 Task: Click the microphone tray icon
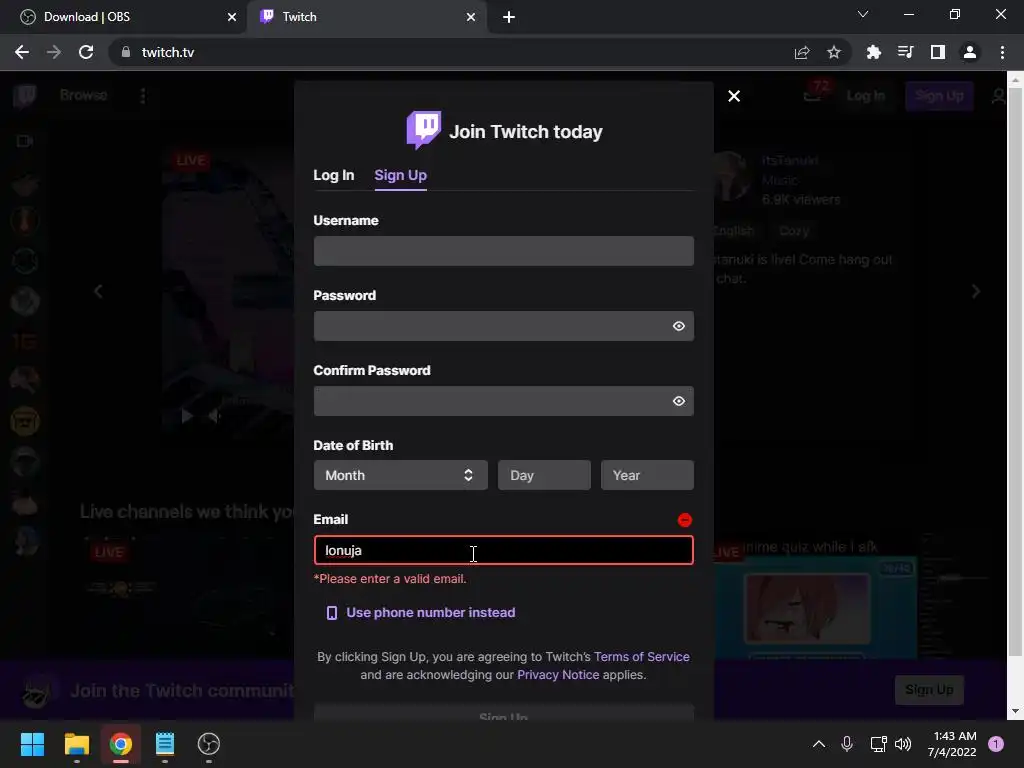[847, 744]
